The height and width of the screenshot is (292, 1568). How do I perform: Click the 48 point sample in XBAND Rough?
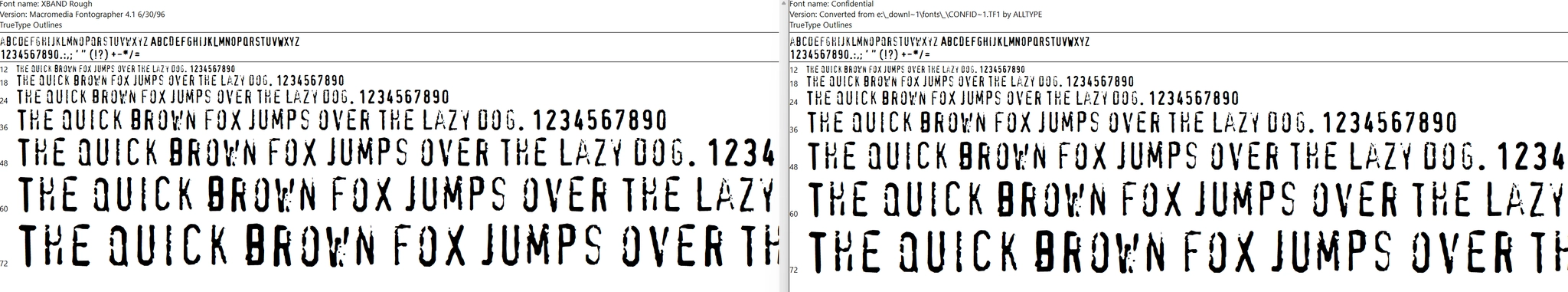[396, 154]
